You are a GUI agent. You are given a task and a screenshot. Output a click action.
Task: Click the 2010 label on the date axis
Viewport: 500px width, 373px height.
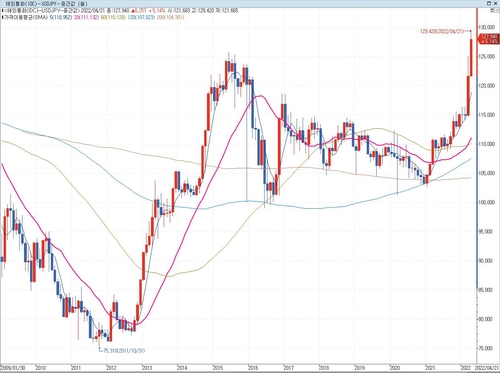pos(41,368)
